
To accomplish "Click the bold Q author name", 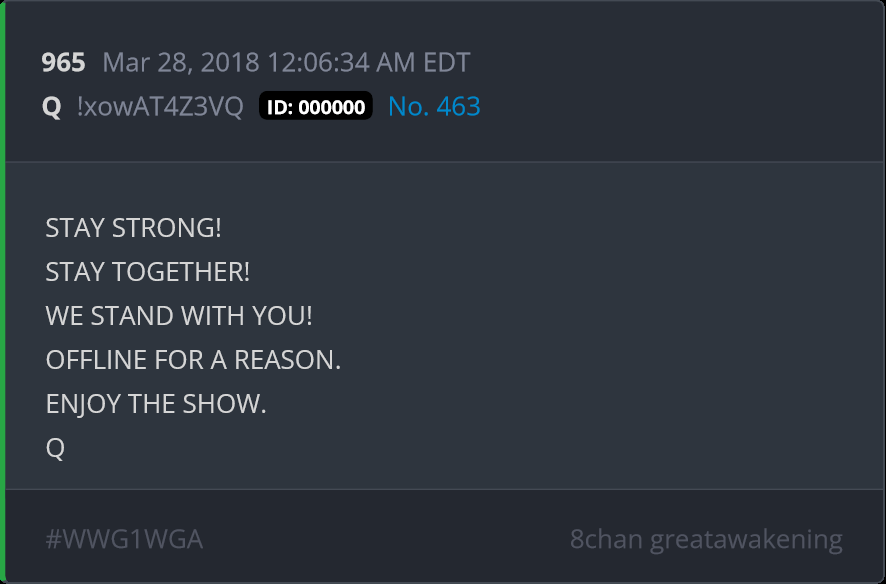I will pyautogui.click(x=51, y=107).
